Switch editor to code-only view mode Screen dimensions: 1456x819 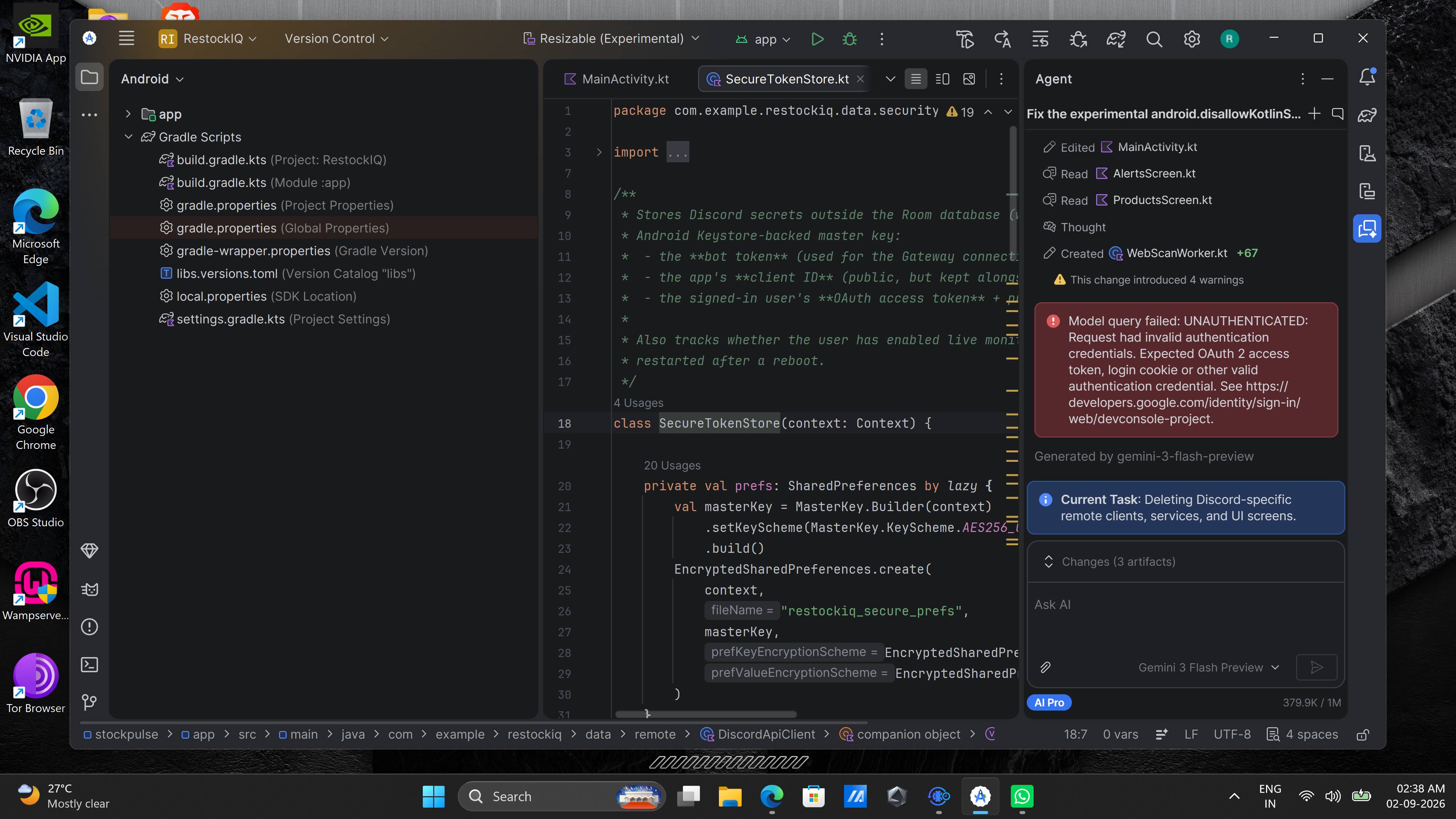point(916,79)
